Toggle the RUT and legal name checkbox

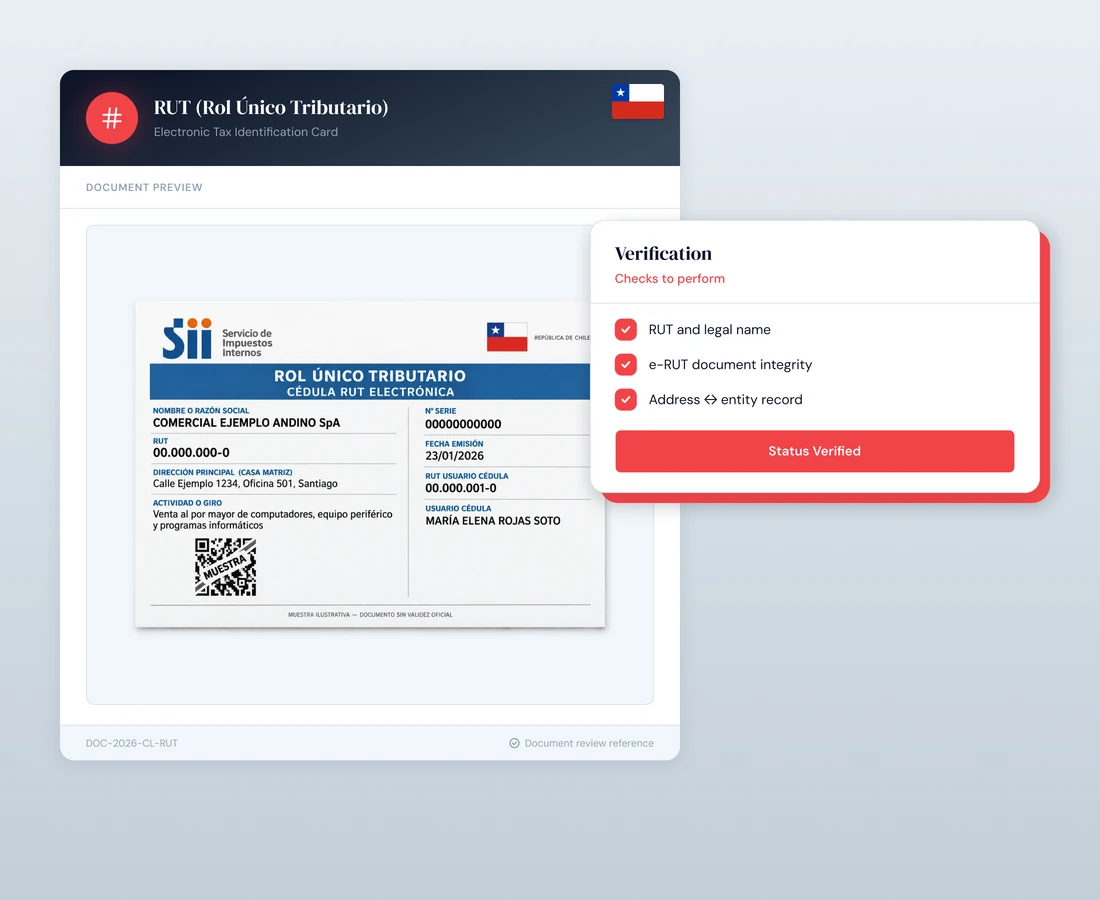point(626,330)
